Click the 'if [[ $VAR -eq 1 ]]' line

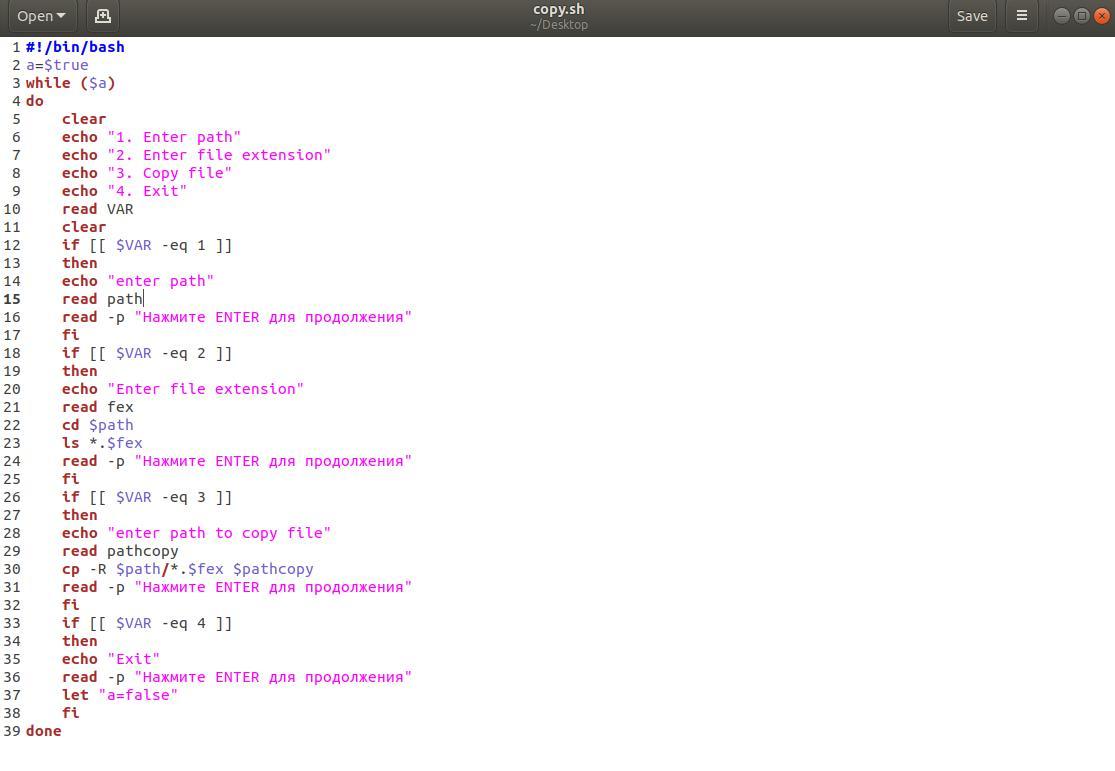click(147, 245)
